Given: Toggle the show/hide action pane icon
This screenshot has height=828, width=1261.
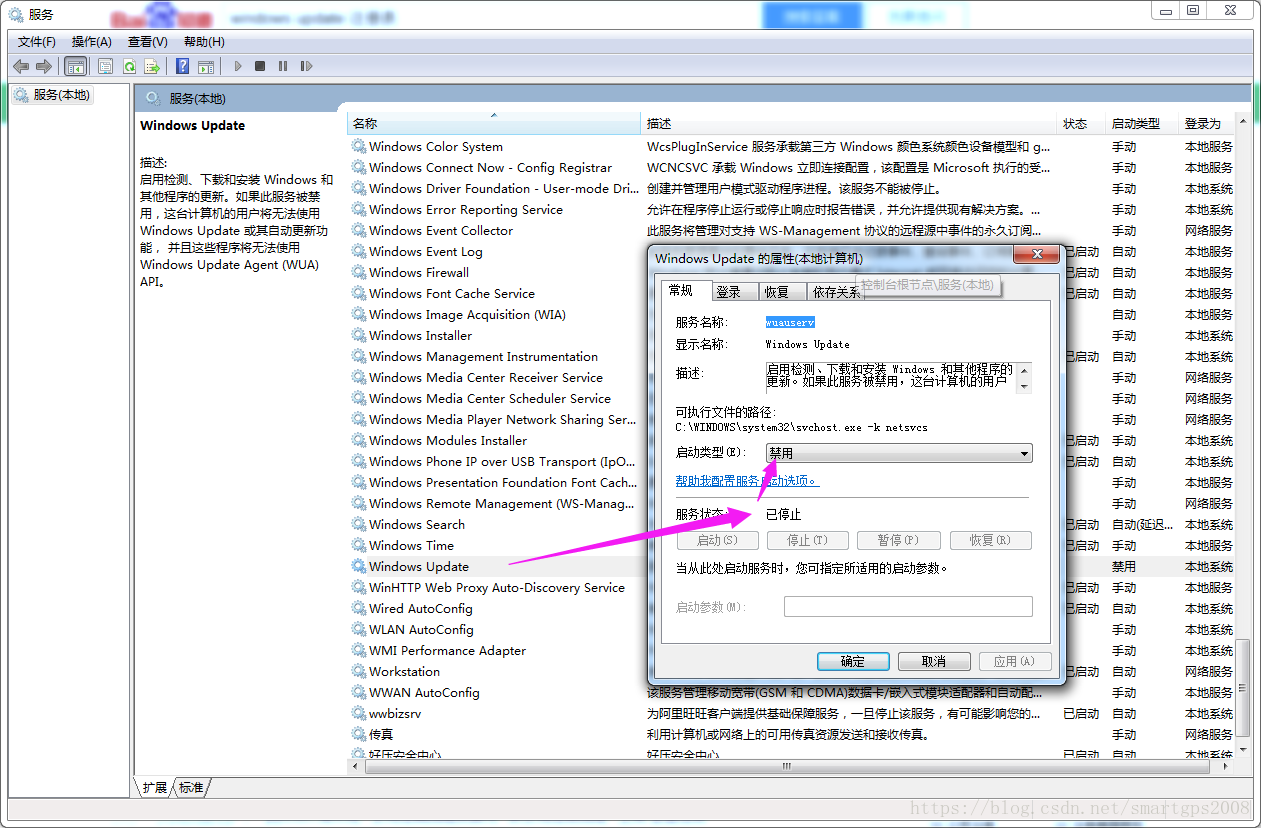Looking at the screenshot, I should 206,66.
